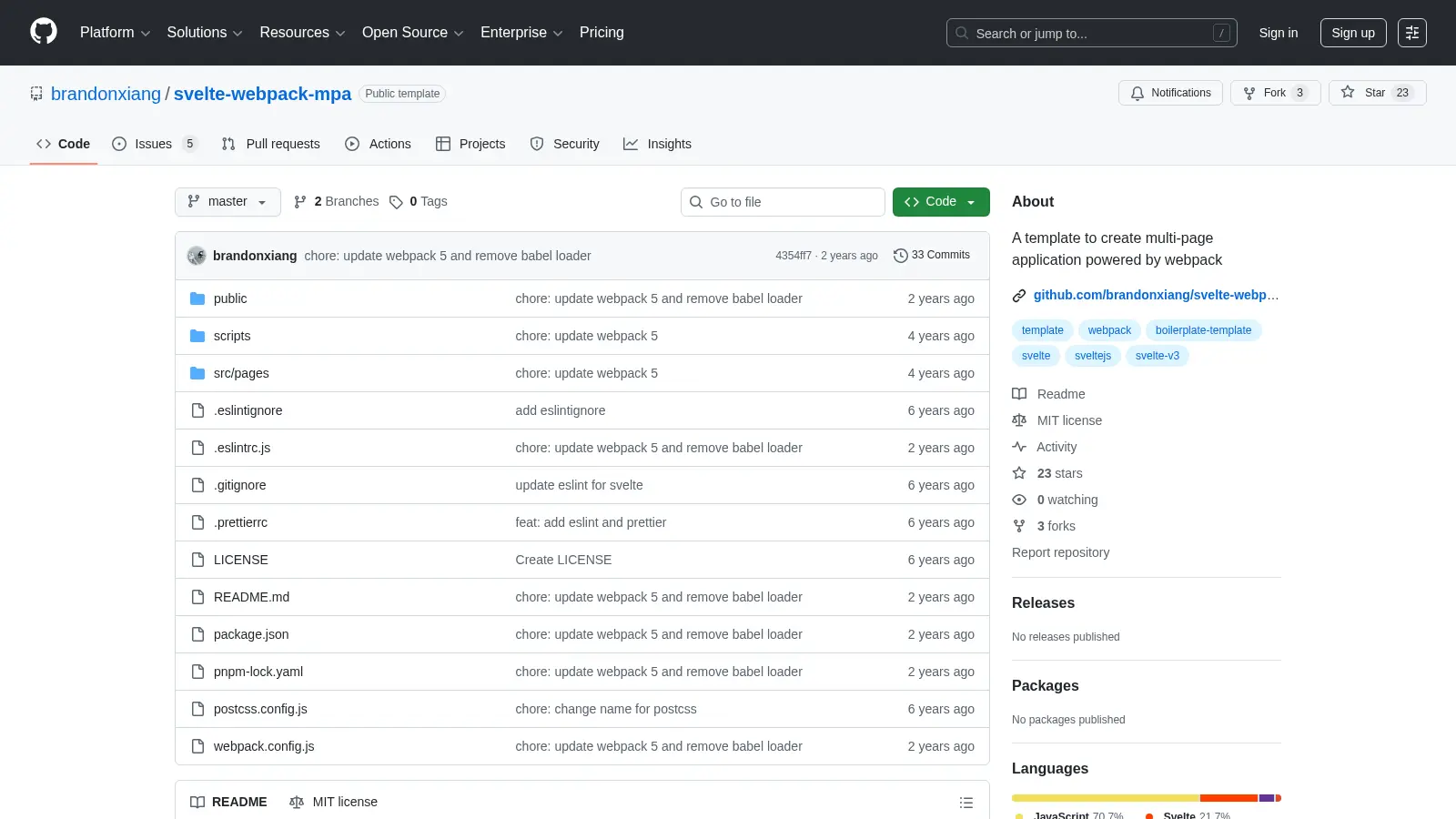Click the .eslintrc.js file icon
The width and height of the screenshot is (1456, 819).
tap(197, 448)
